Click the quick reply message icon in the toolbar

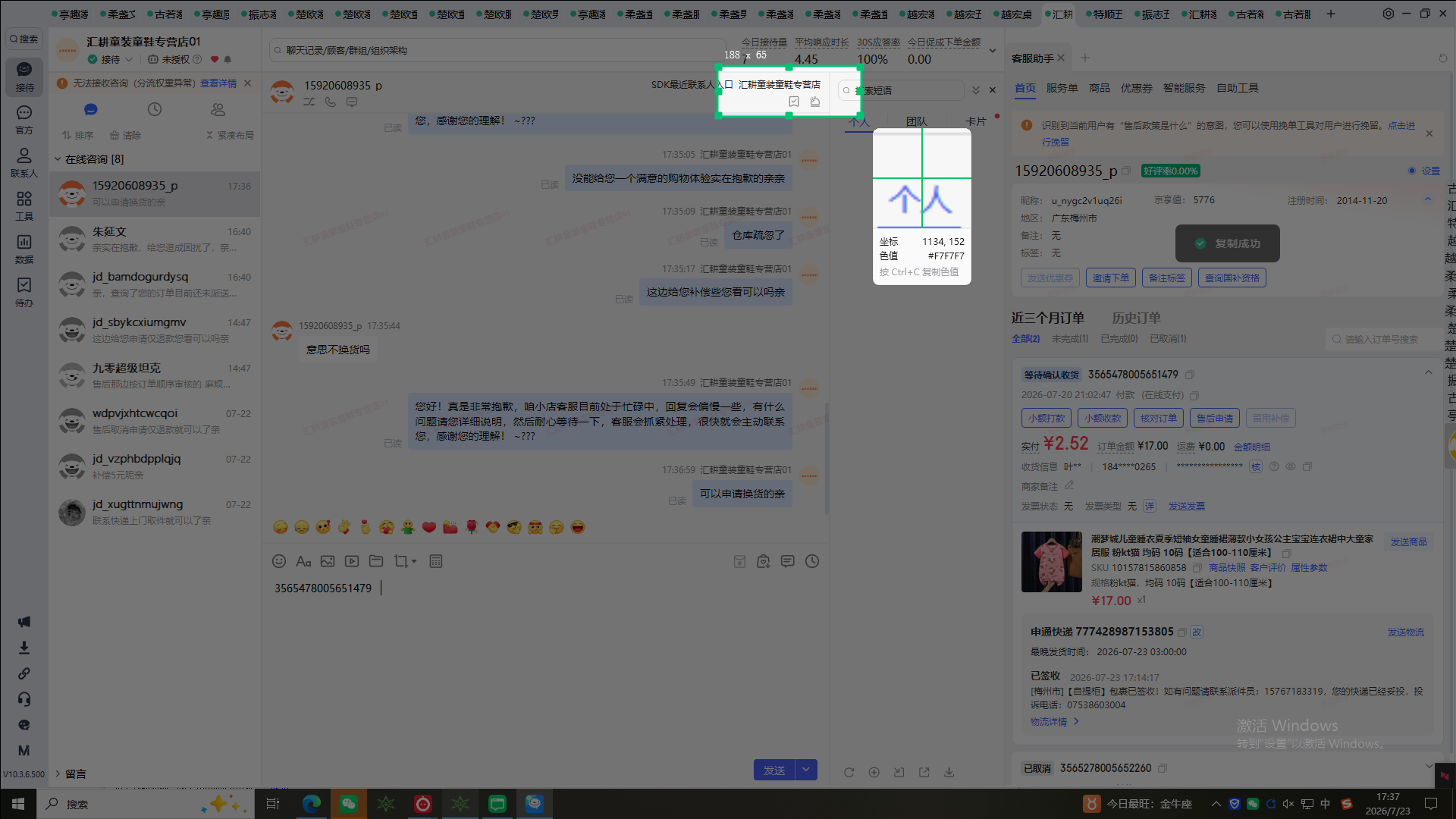pos(788,561)
